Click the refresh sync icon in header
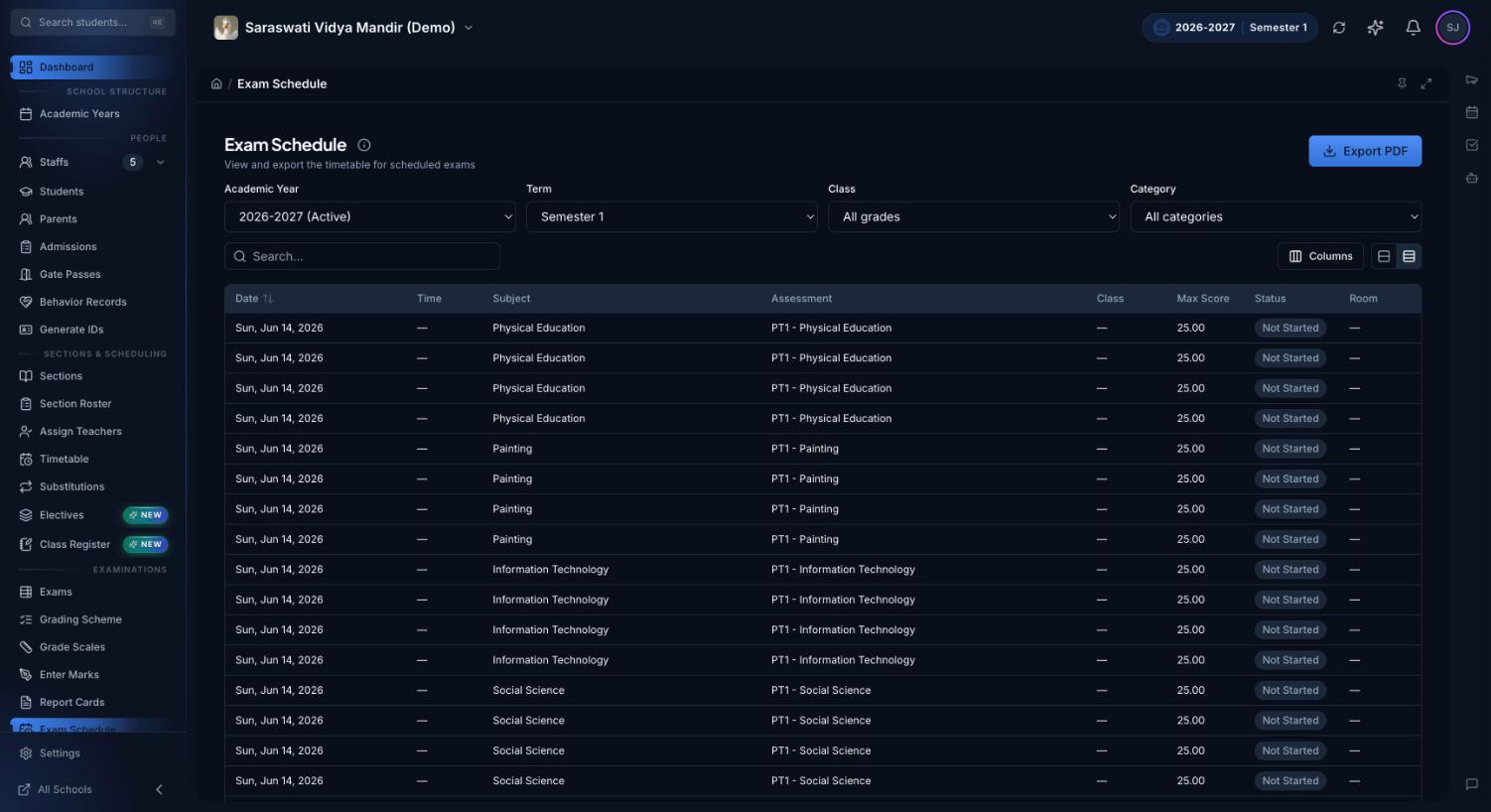 coord(1339,28)
